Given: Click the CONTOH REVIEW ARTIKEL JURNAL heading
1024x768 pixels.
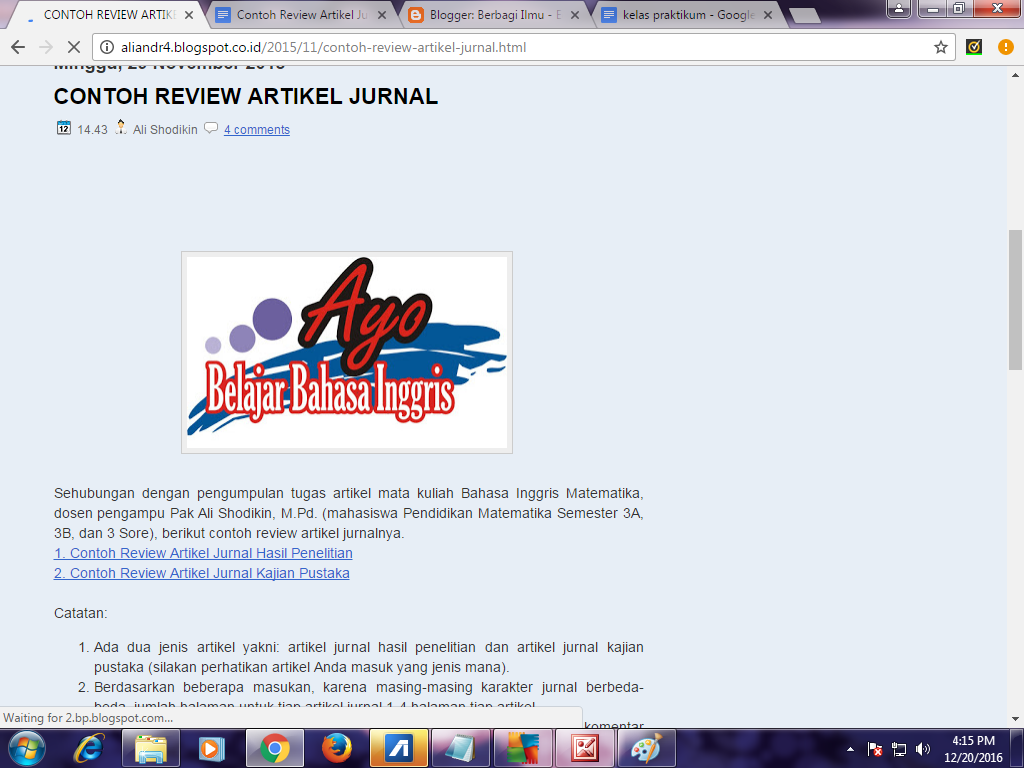Looking at the screenshot, I should pyautogui.click(x=246, y=96).
